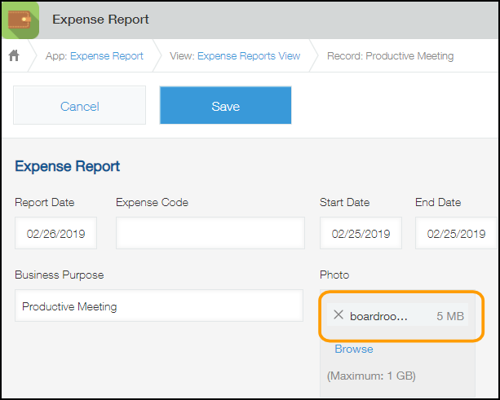This screenshot has width=500, height=400.
Task: Click the Expense Code label
Action: click(x=152, y=202)
